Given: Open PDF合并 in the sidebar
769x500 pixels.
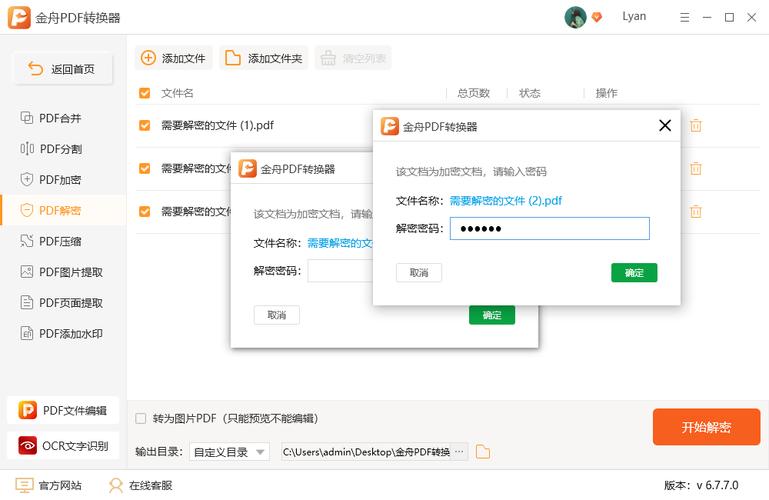Looking at the screenshot, I should pyautogui.click(x=51, y=118).
